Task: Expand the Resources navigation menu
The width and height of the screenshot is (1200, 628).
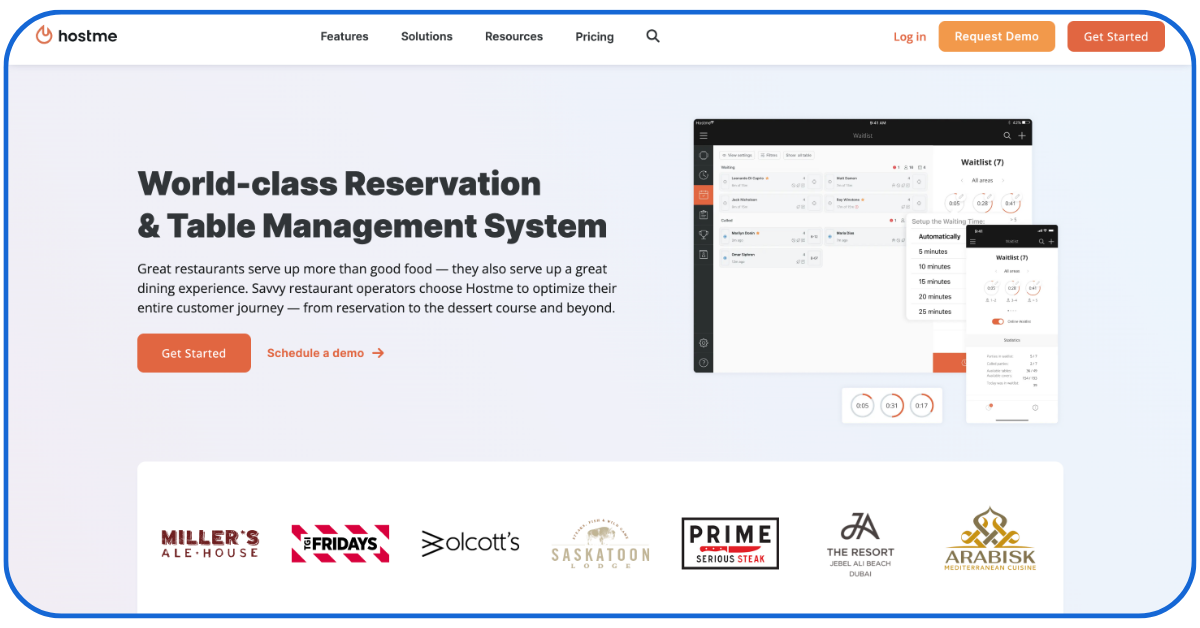Action: pos(514,36)
